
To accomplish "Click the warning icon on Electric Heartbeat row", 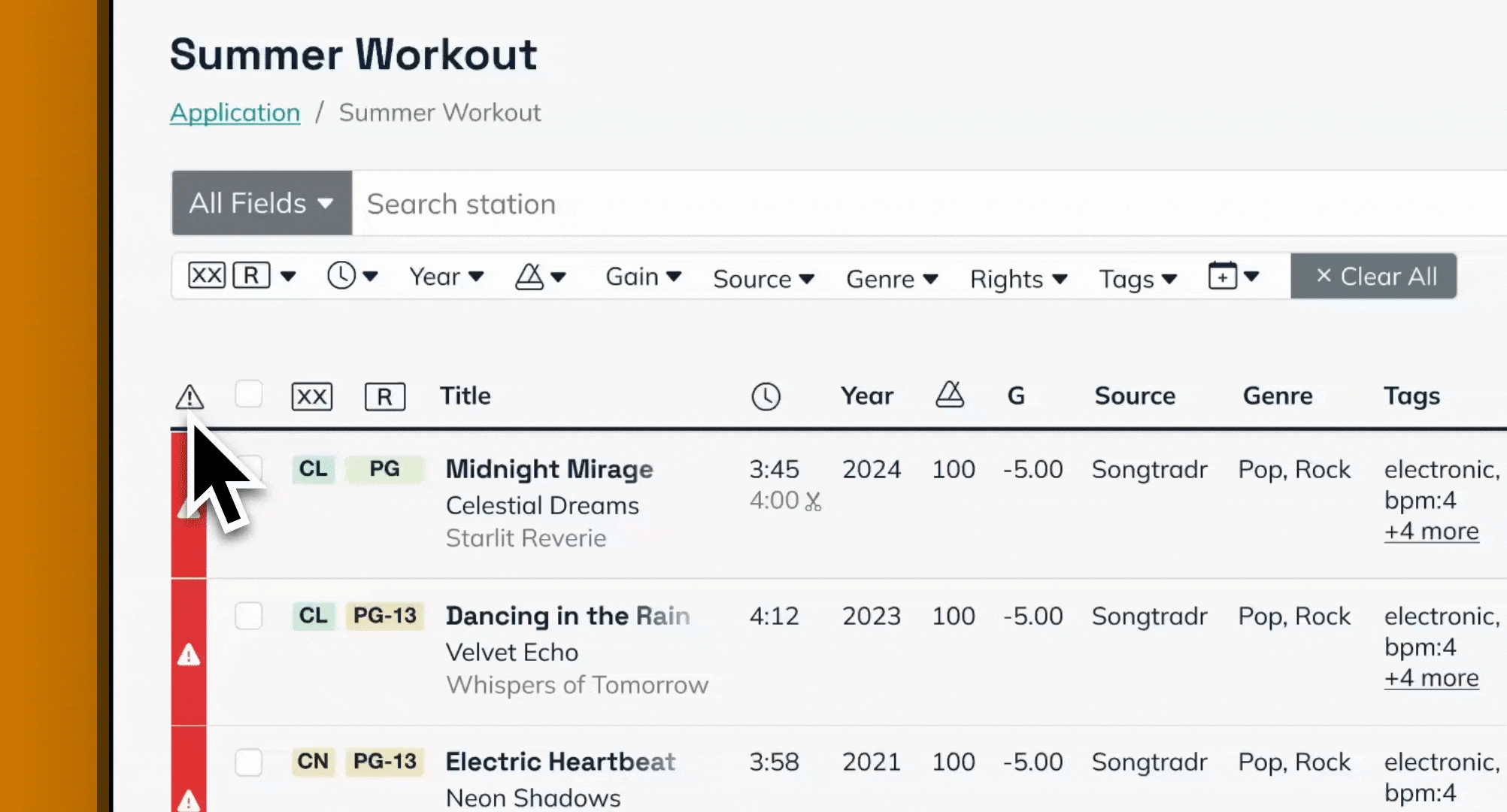I will (x=189, y=800).
